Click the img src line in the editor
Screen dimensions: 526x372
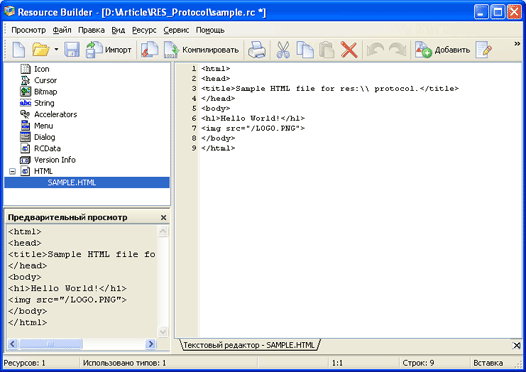point(253,128)
